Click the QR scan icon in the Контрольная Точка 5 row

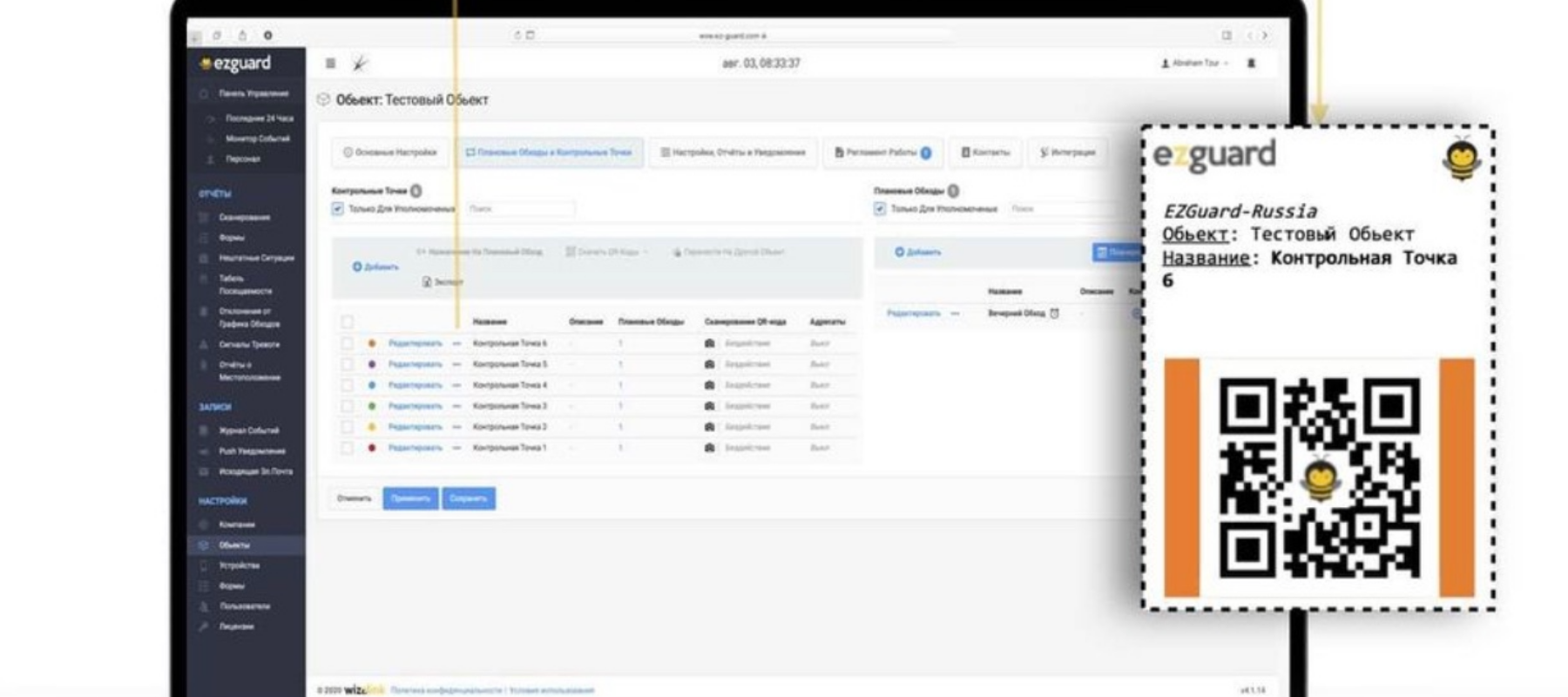pos(709,364)
